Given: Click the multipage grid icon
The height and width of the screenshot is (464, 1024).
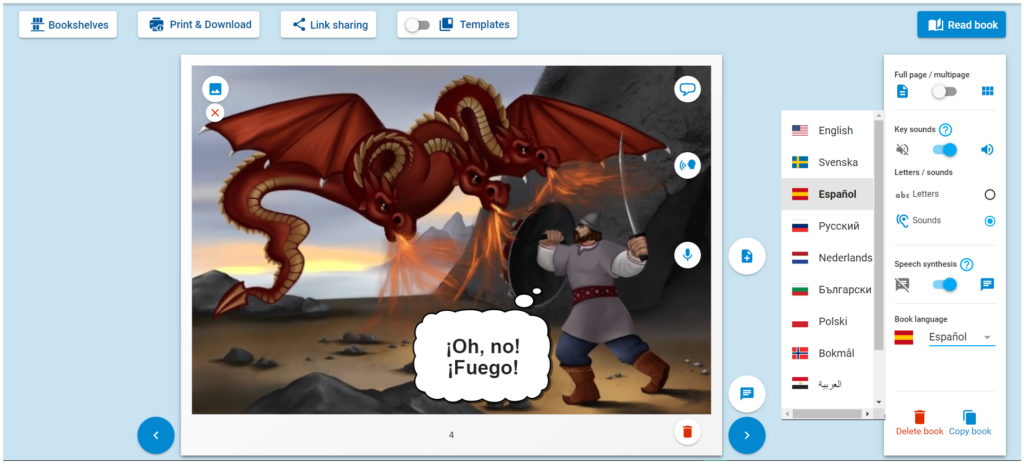Looking at the screenshot, I should tap(987, 91).
